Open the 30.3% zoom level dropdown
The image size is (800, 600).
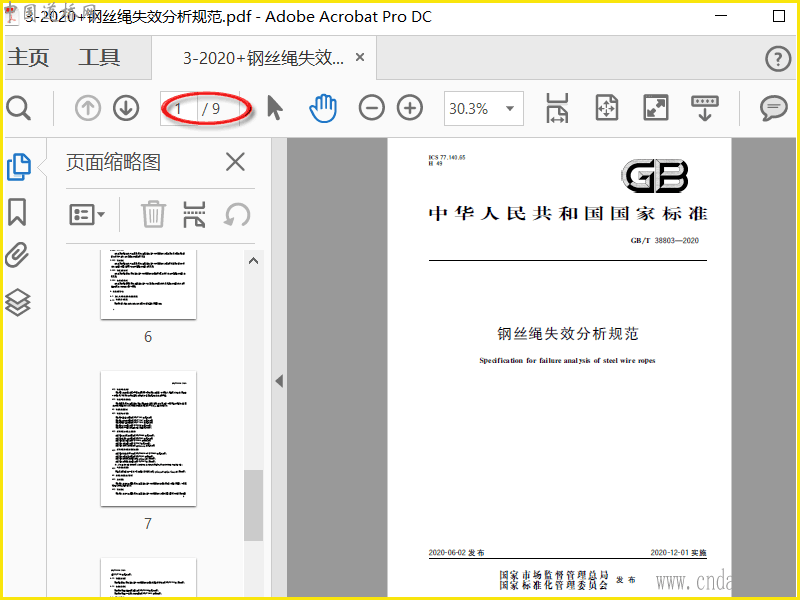(484, 108)
